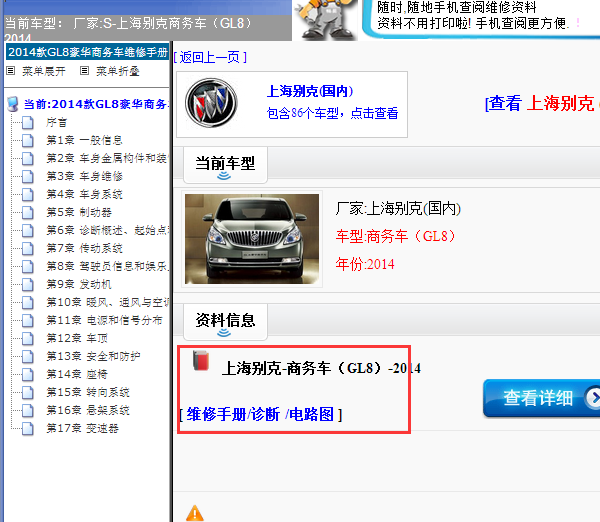This screenshot has height=522, width=600.
Task: Click page icon next to 序言
Action: [x=27, y=122]
